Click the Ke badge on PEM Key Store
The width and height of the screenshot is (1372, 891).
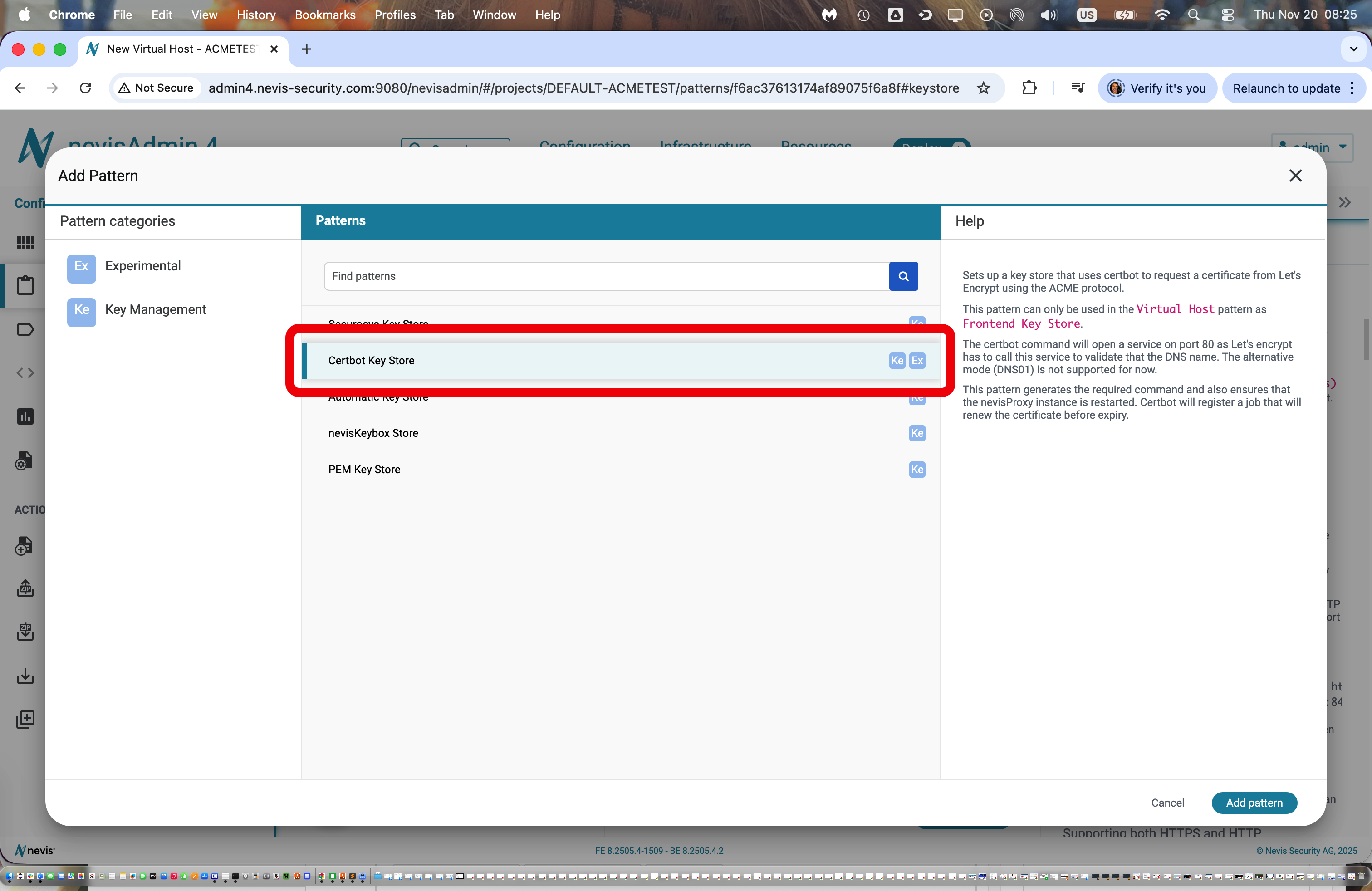(x=916, y=470)
